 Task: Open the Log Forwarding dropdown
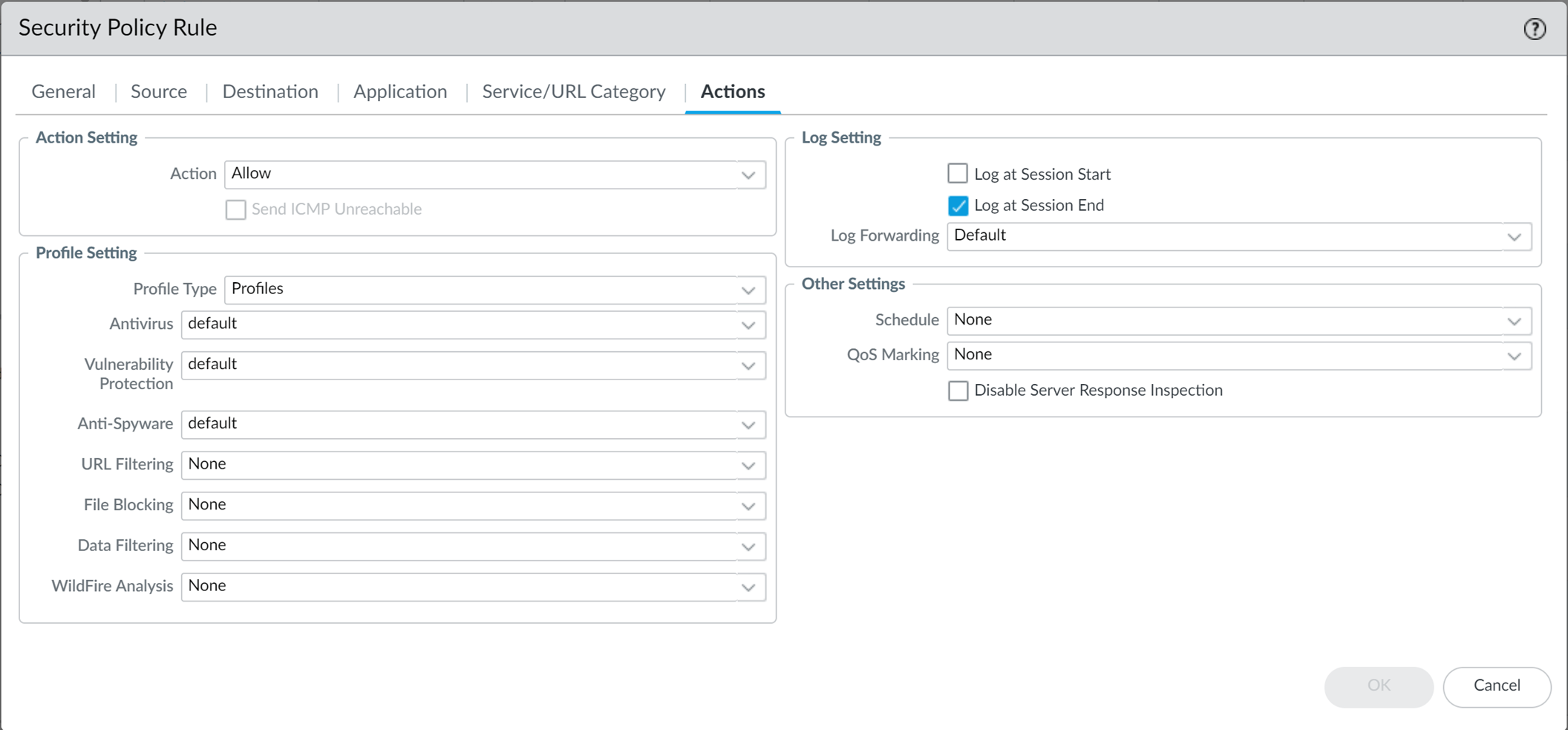pos(1239,237)
